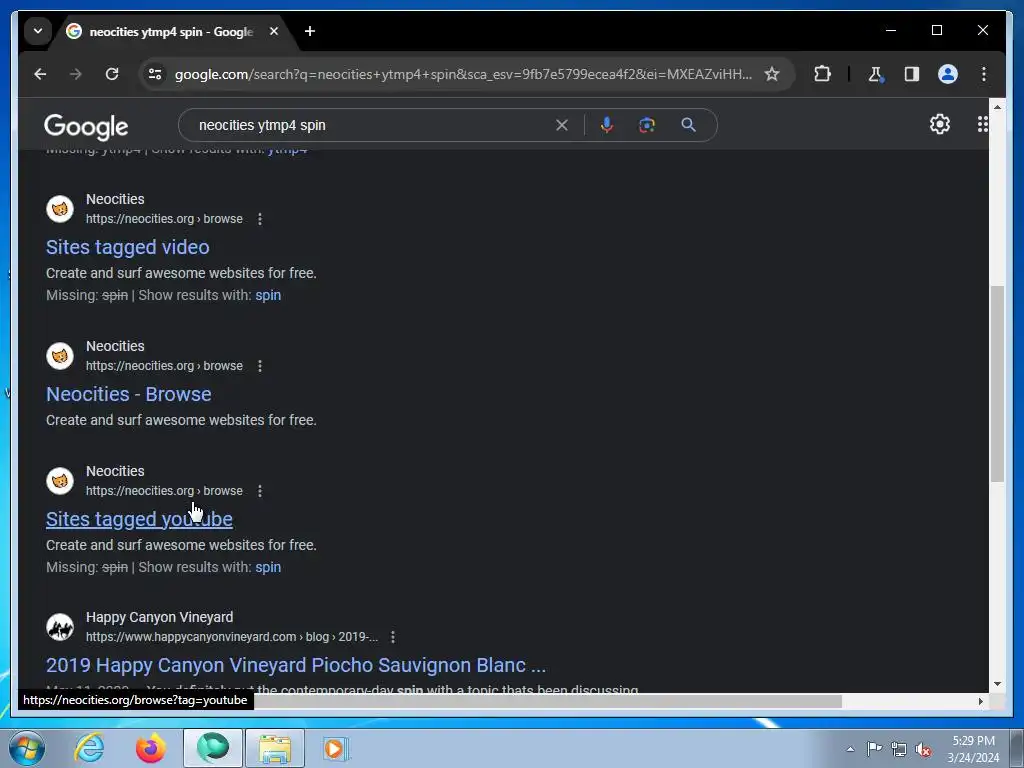The width and height of the screenshot is (1024, 768).
Task: Click the muted volume tray icon
Action: coord(923,749)
